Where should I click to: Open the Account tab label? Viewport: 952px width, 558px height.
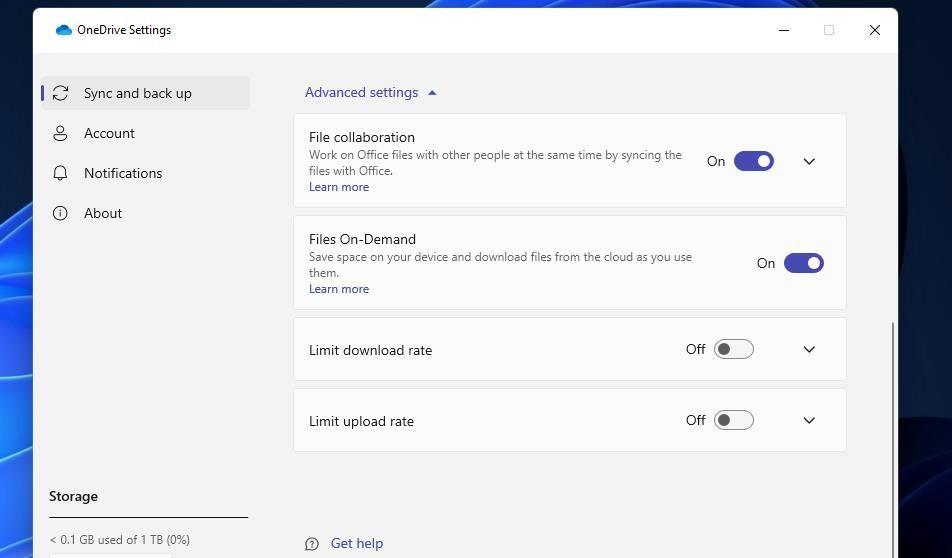click(x=109, y=133)
